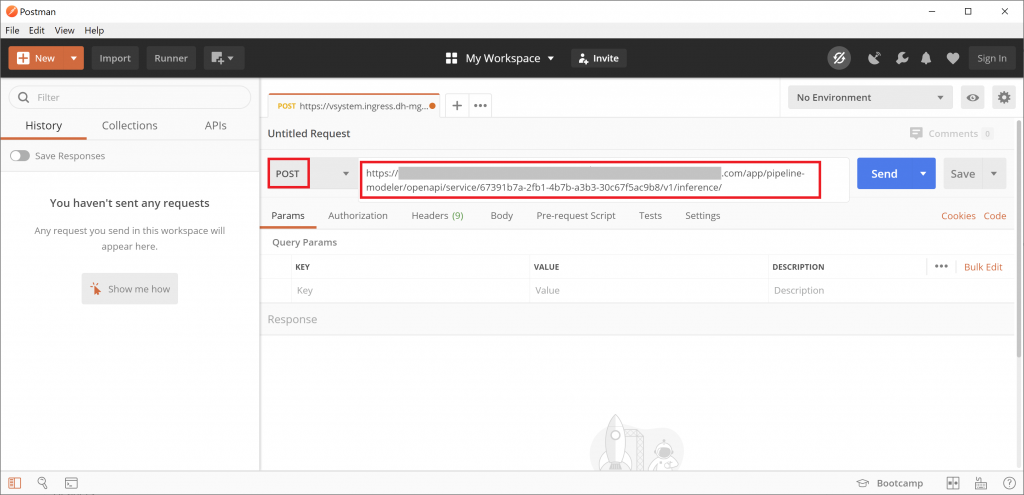Open the View menu
This screenshot has width=1024, height=495.
pos(65,30)
